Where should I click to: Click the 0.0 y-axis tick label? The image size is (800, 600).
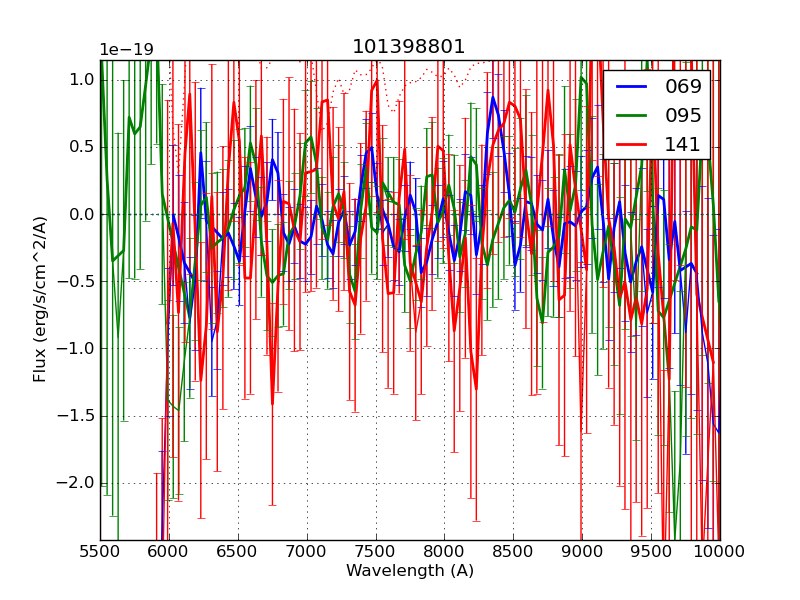tap(82, 214)
